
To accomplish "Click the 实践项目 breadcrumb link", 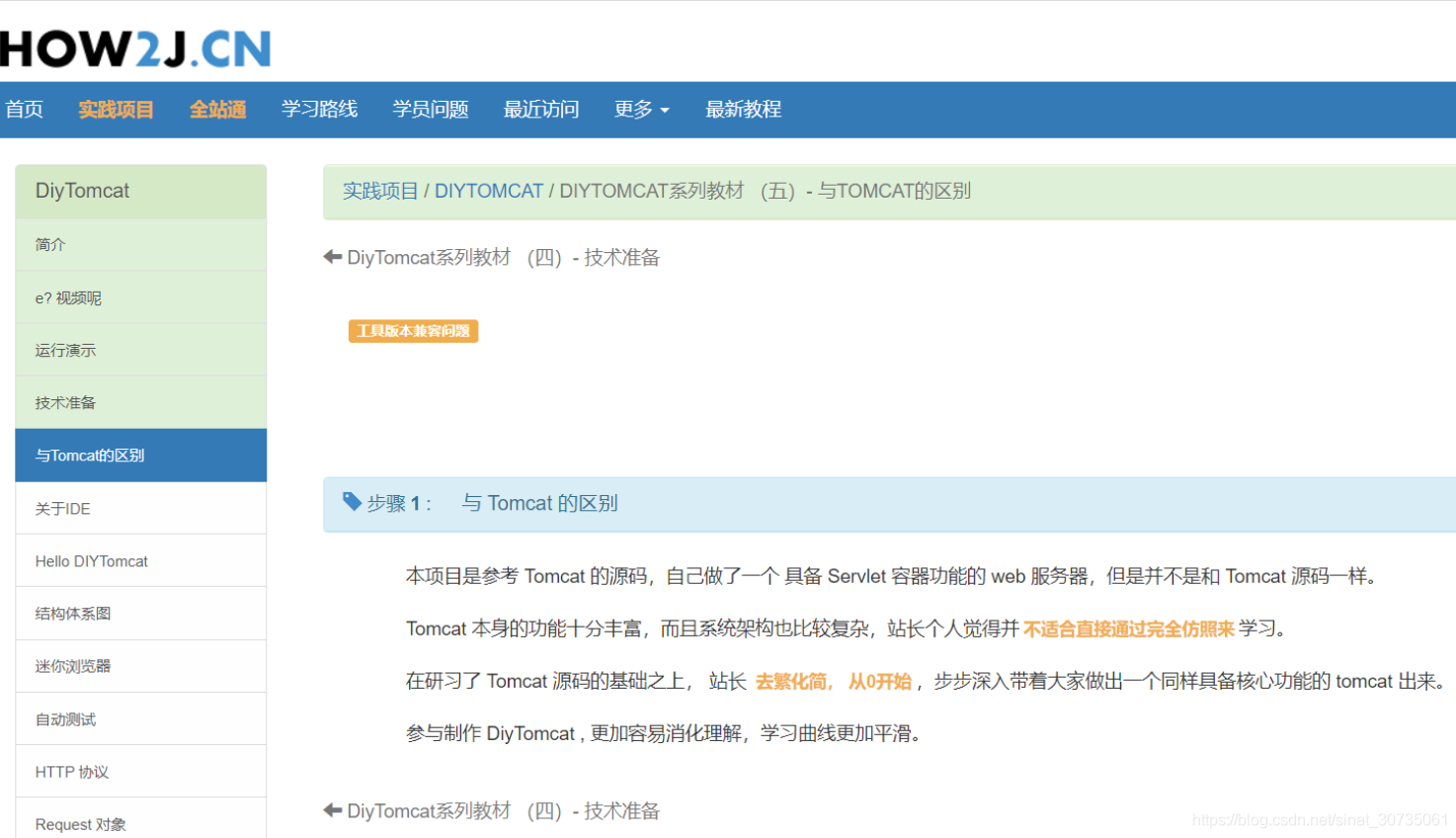I will (x=380, y=191).
